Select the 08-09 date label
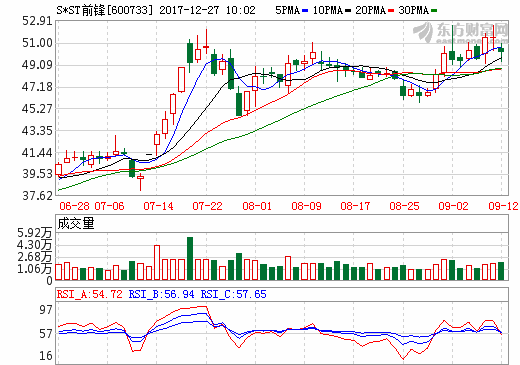Screen dimensions: 520x365 pyautogui.click(x=306, y=206)
